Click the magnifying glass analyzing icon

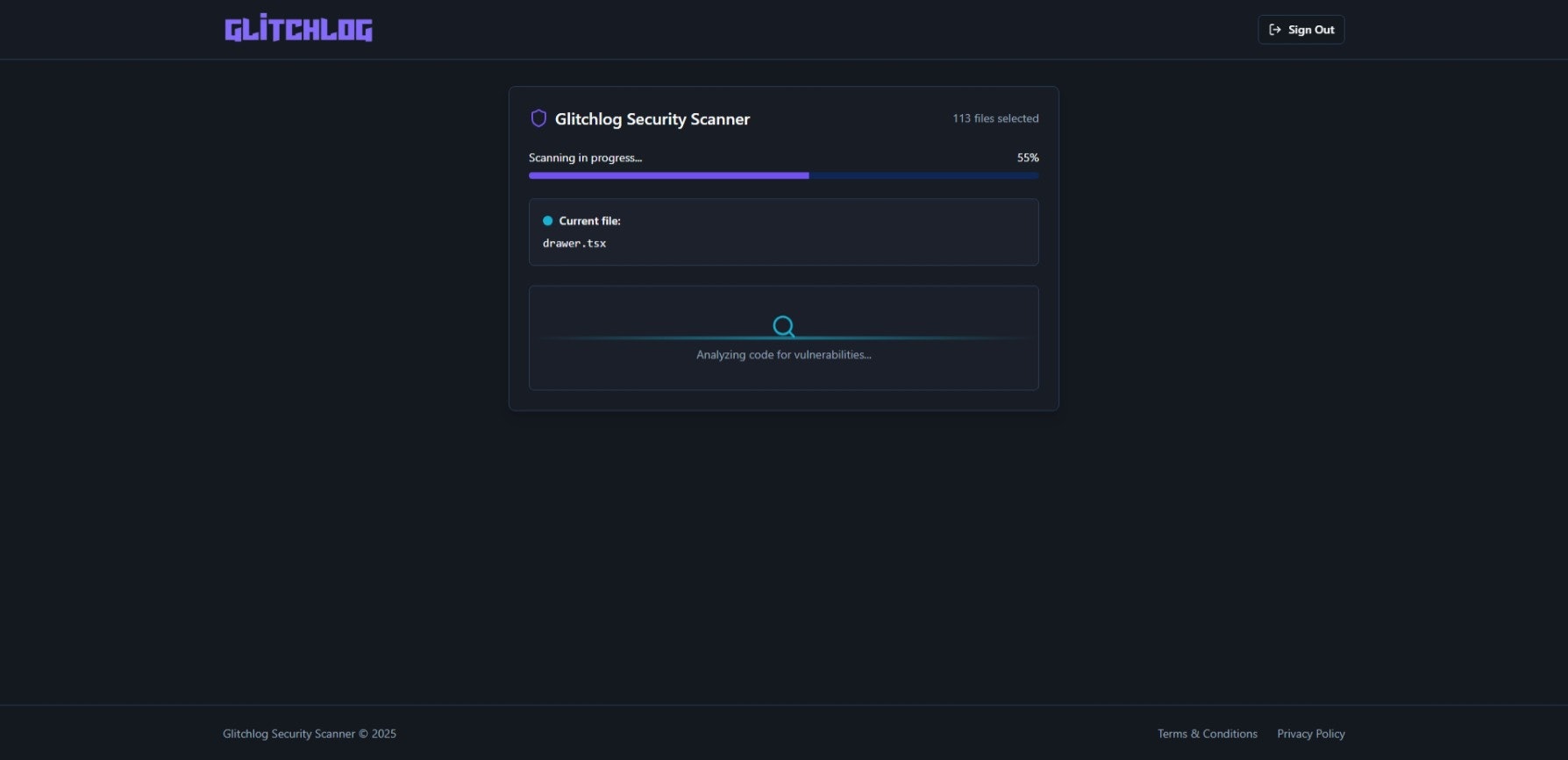click(x=784, y=327)
